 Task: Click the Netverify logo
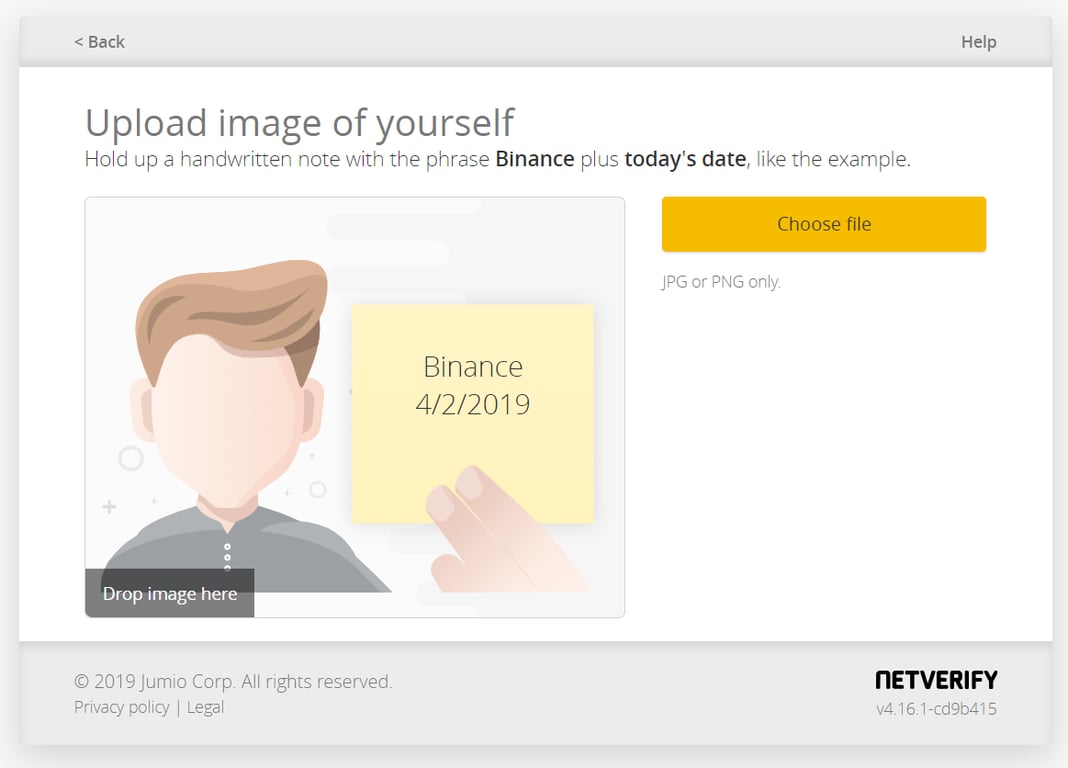(937, 679)
